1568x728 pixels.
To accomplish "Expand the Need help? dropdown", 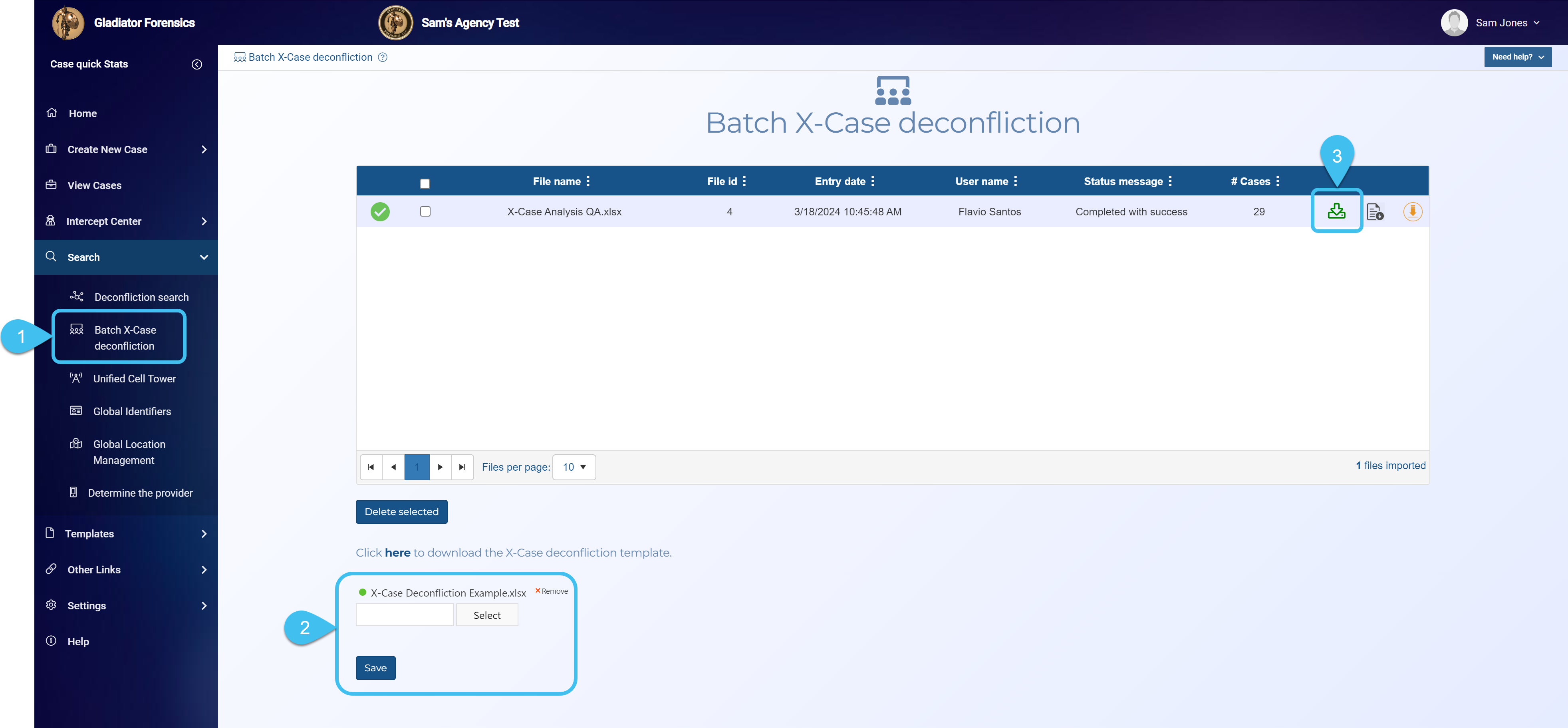I will 1518,57.
